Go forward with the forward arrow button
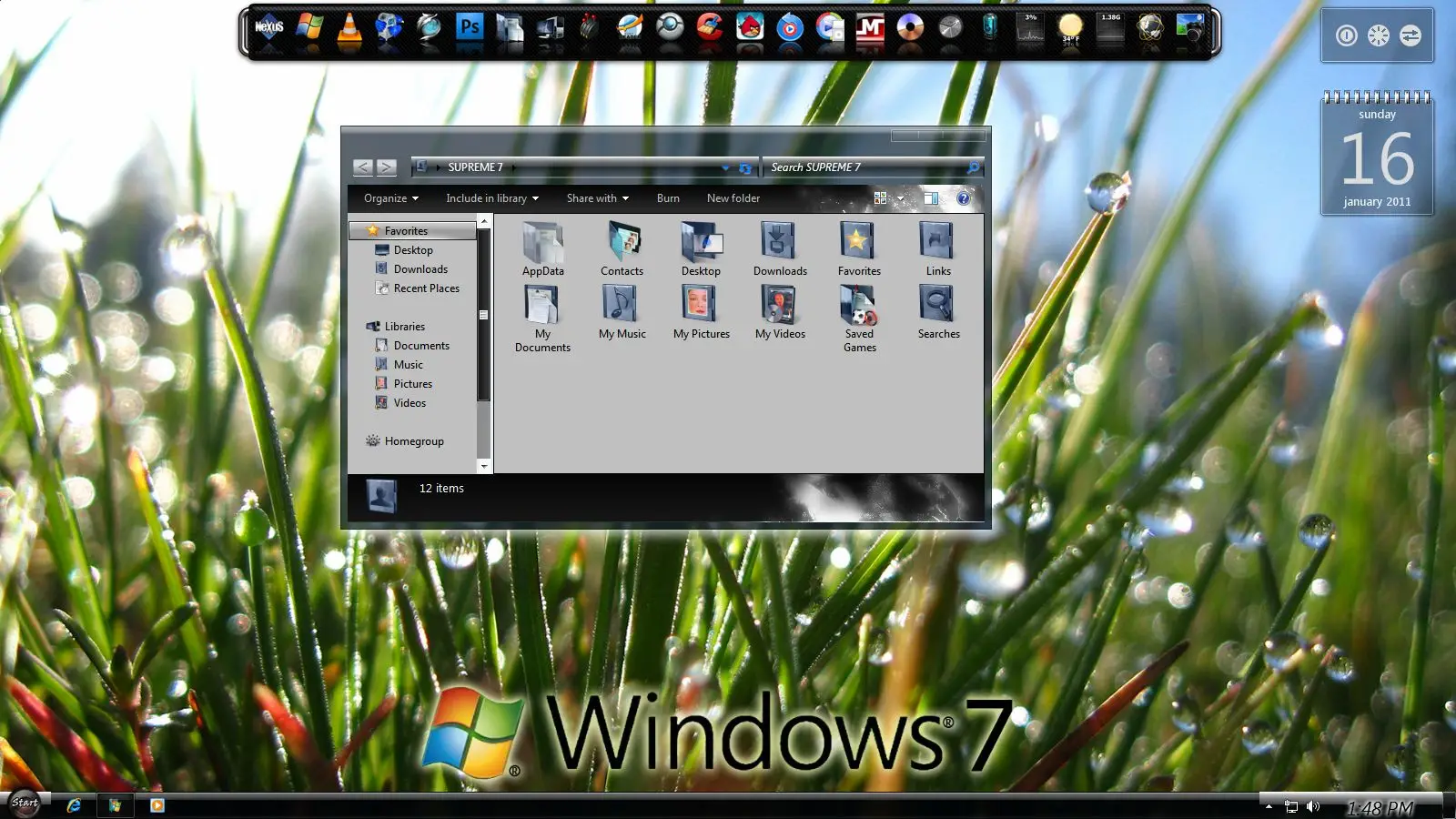 (x=387, y=167)
